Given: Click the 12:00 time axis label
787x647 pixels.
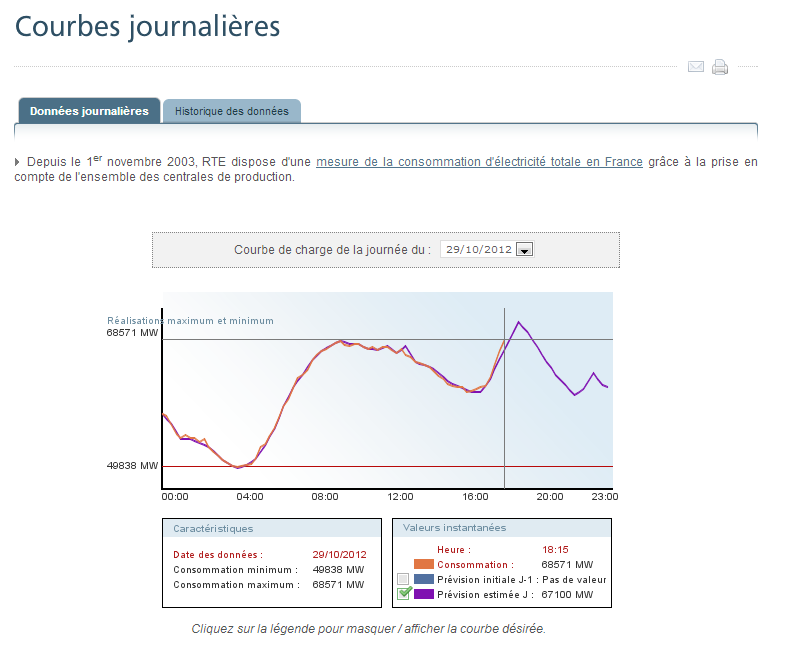Looking at the screenshot, I should [400, 496].
